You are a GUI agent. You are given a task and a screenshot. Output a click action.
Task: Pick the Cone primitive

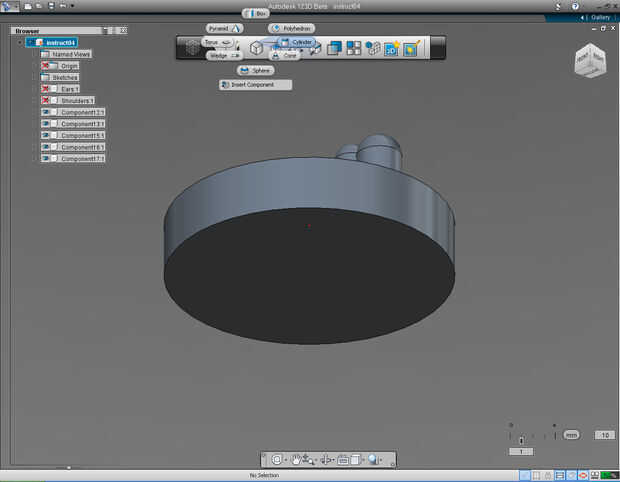284,56
